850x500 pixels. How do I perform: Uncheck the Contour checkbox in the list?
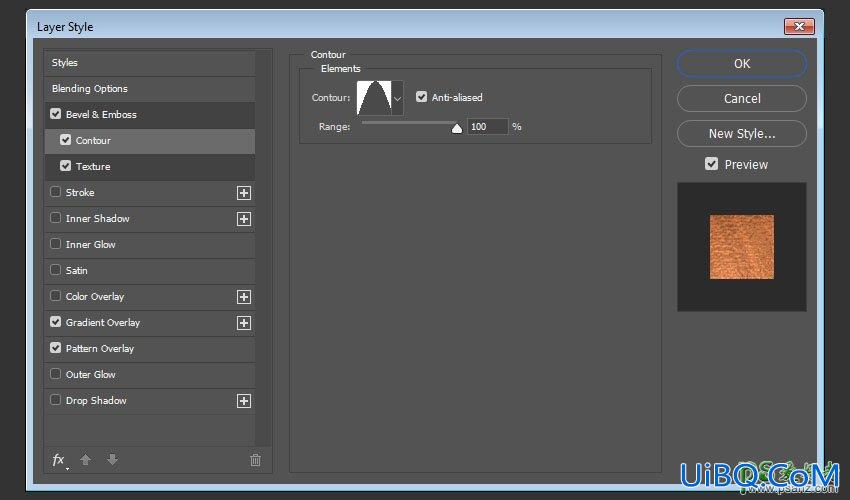[x=66, y=140]
